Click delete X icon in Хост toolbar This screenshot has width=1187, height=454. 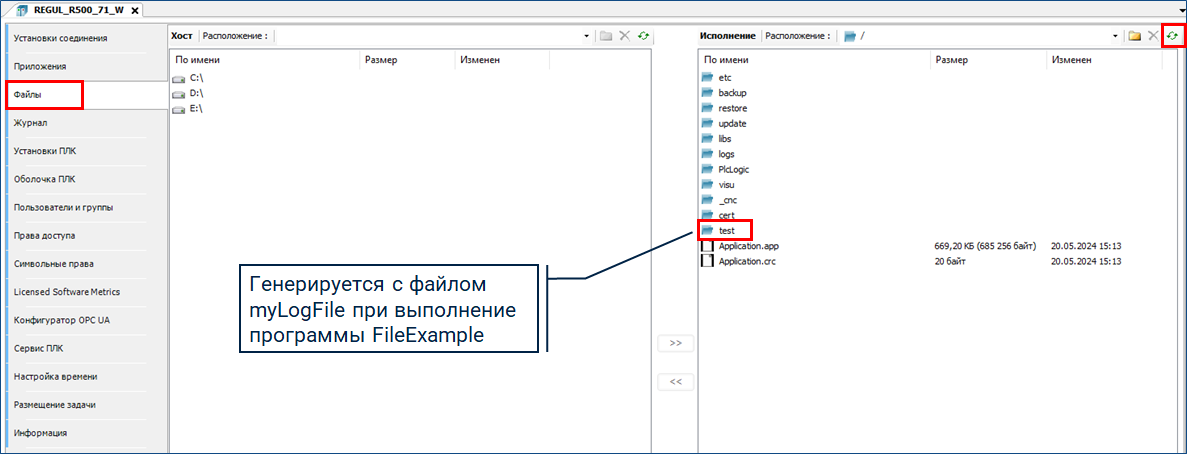tap(624, 36)
